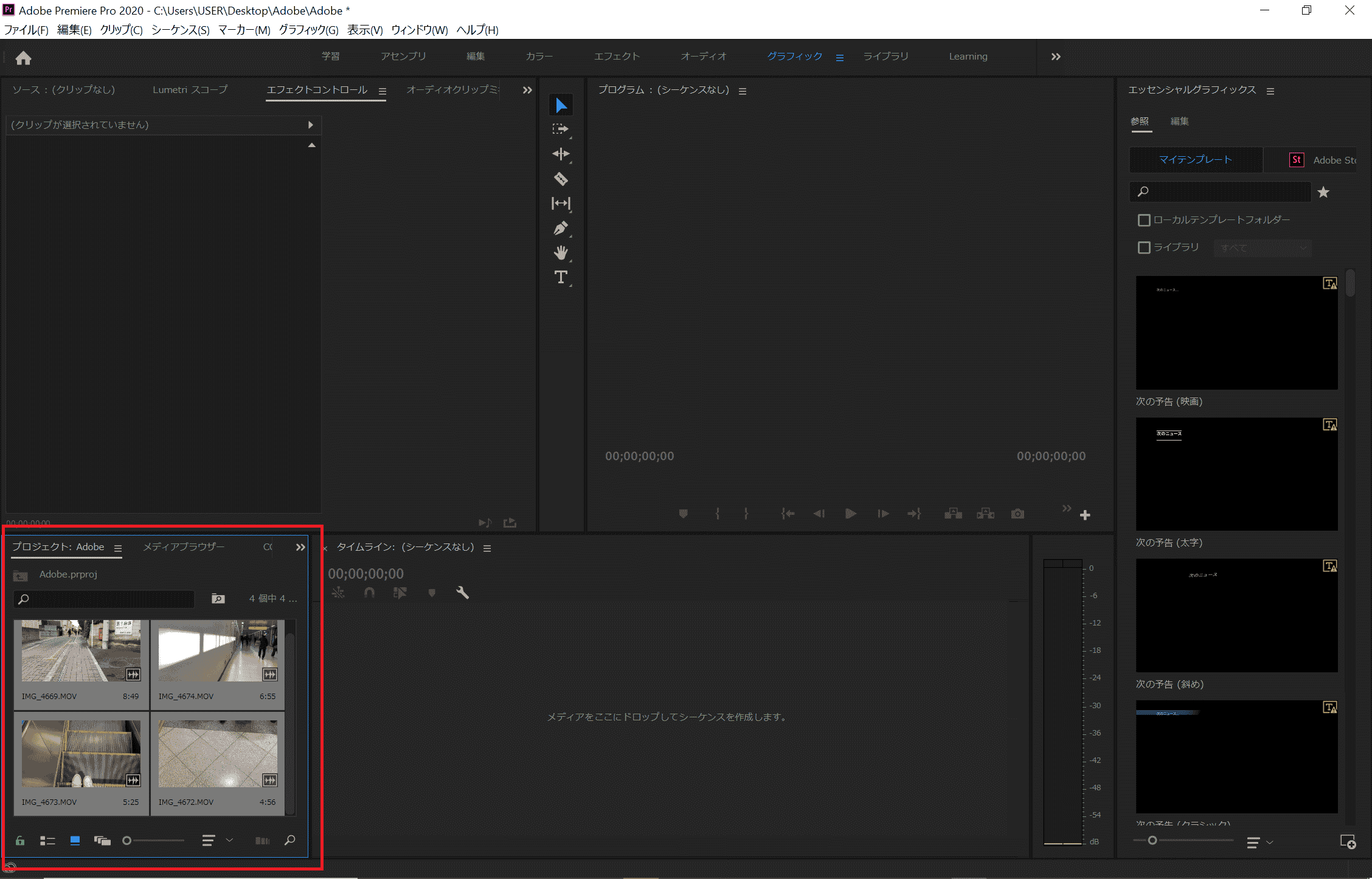Select the Hand tool
Viewport: 1372px width, 879px height.
point(561,252)
